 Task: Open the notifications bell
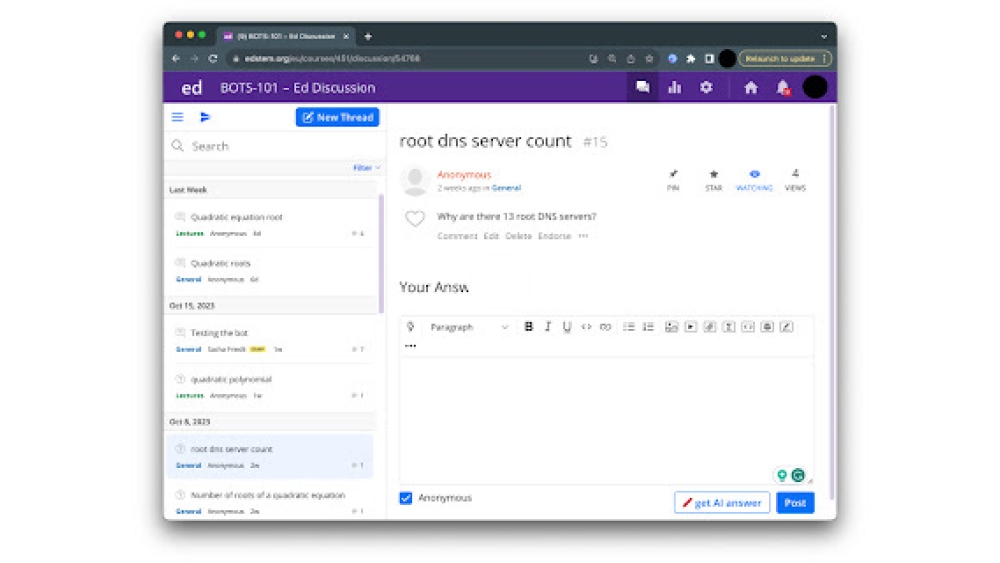click(783, 87)
